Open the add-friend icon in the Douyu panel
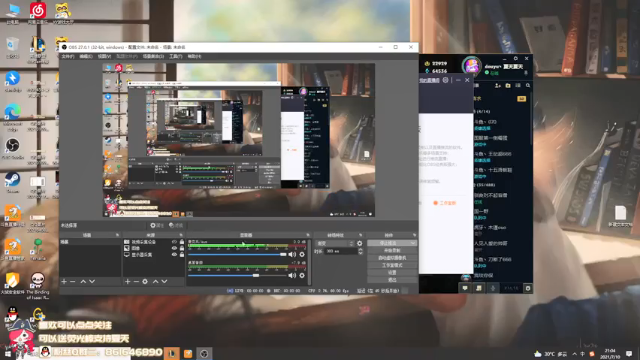This screenshot has width=640, height=360. pos(498,86)
